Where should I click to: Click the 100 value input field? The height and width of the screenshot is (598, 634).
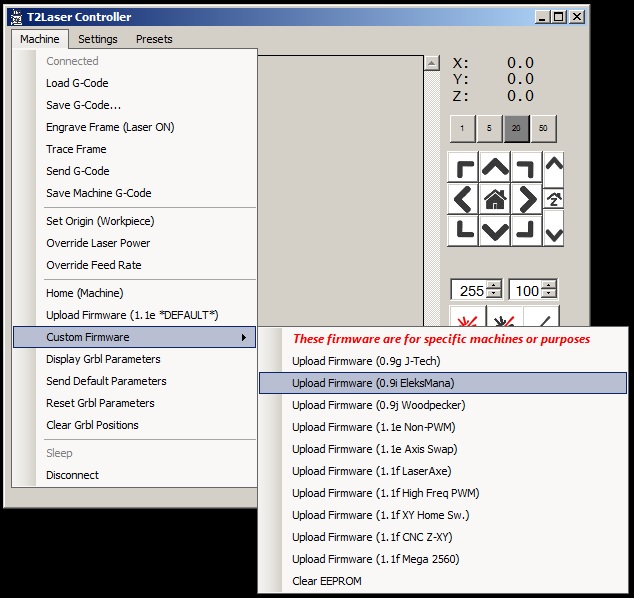(x=526, y=290)
